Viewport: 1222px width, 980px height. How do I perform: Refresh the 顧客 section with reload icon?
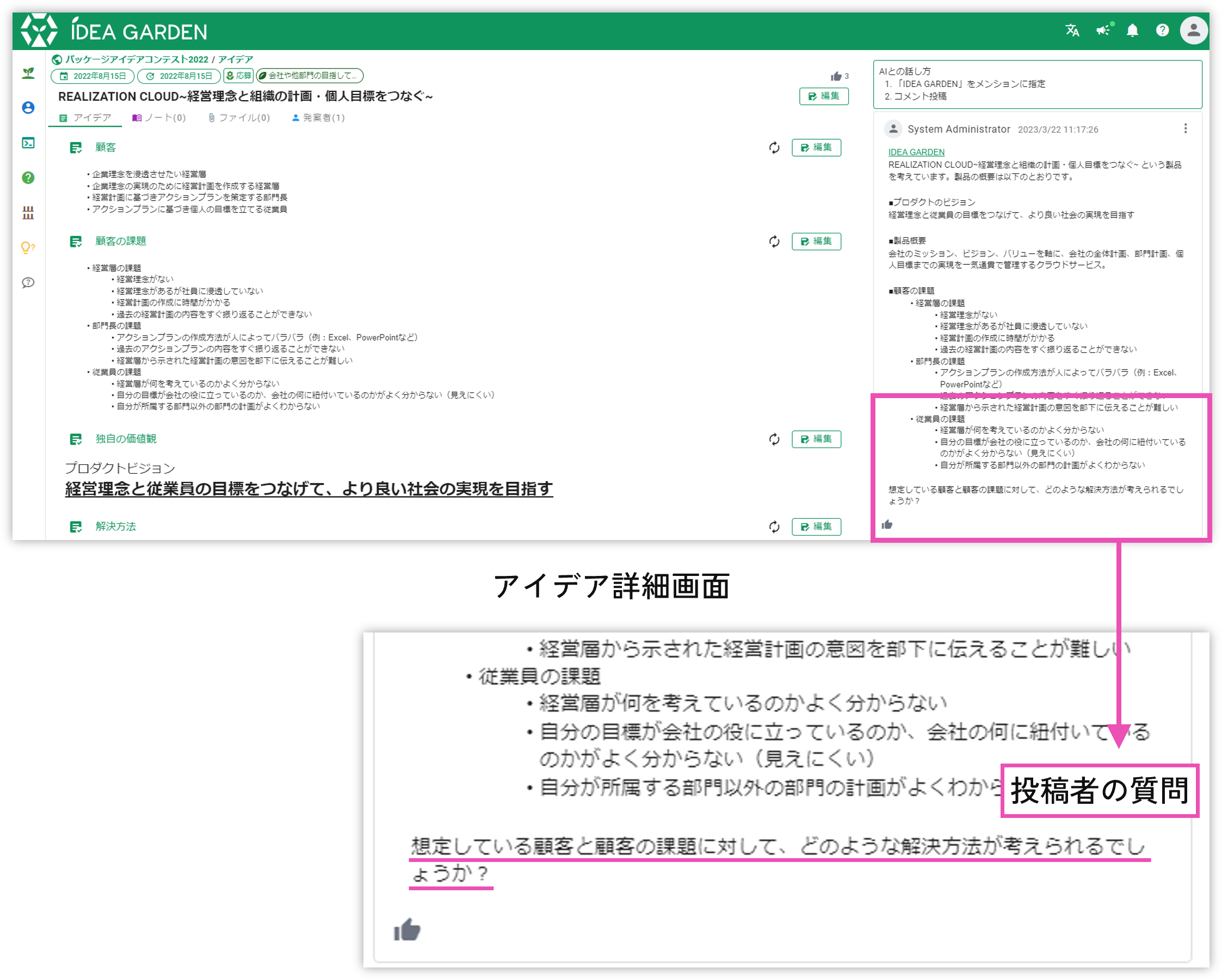point(774,148)
